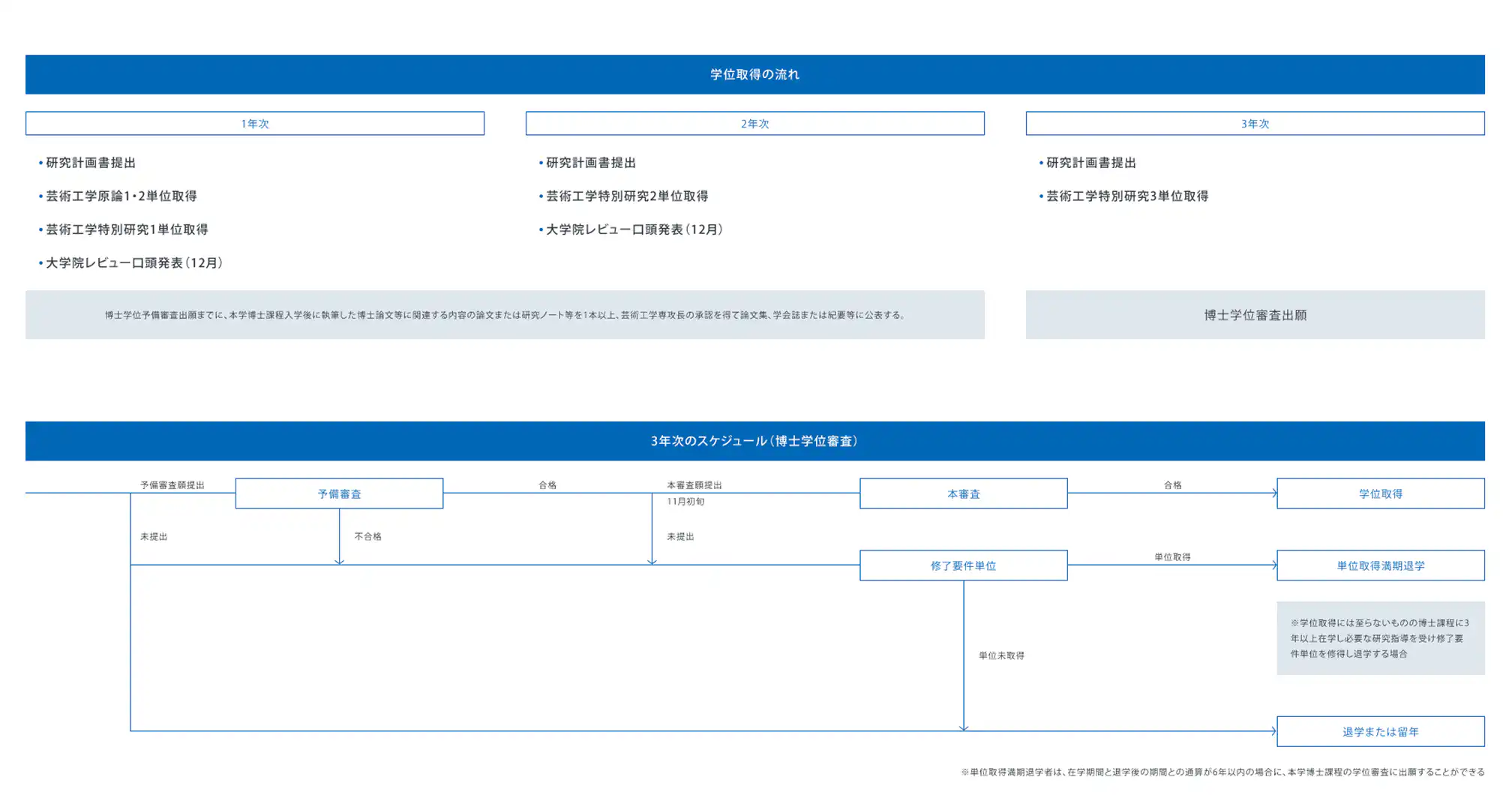Click 芸術工学特別研究3単位取得 bullet item
1512x807 pixels.
tap(1126, 196)
